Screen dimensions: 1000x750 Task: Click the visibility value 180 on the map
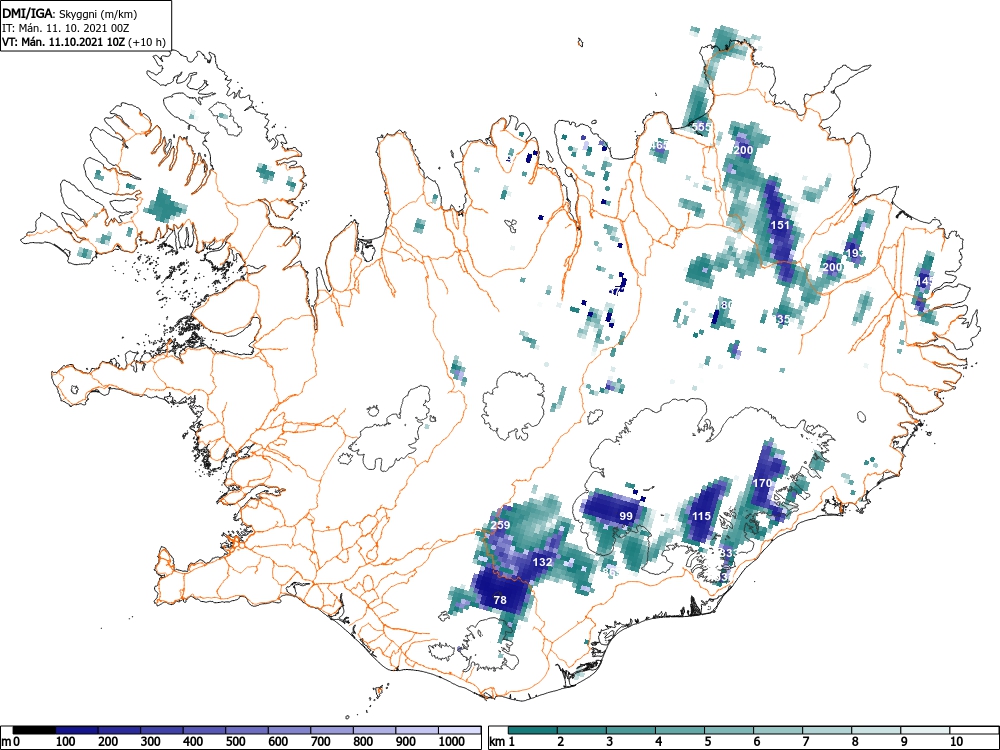click(724, 305)
